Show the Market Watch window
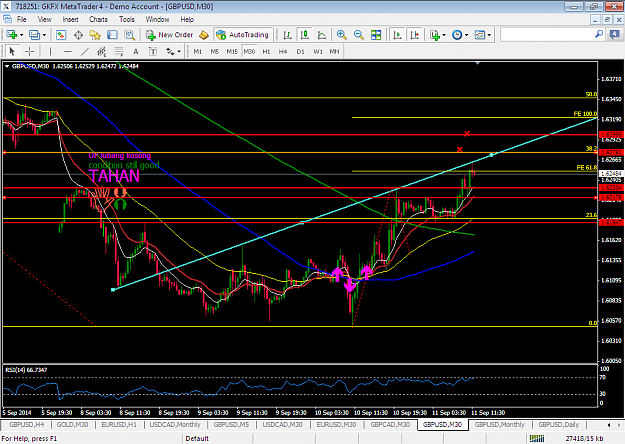The height and width of the screenshot is (444, 625). 61,35
